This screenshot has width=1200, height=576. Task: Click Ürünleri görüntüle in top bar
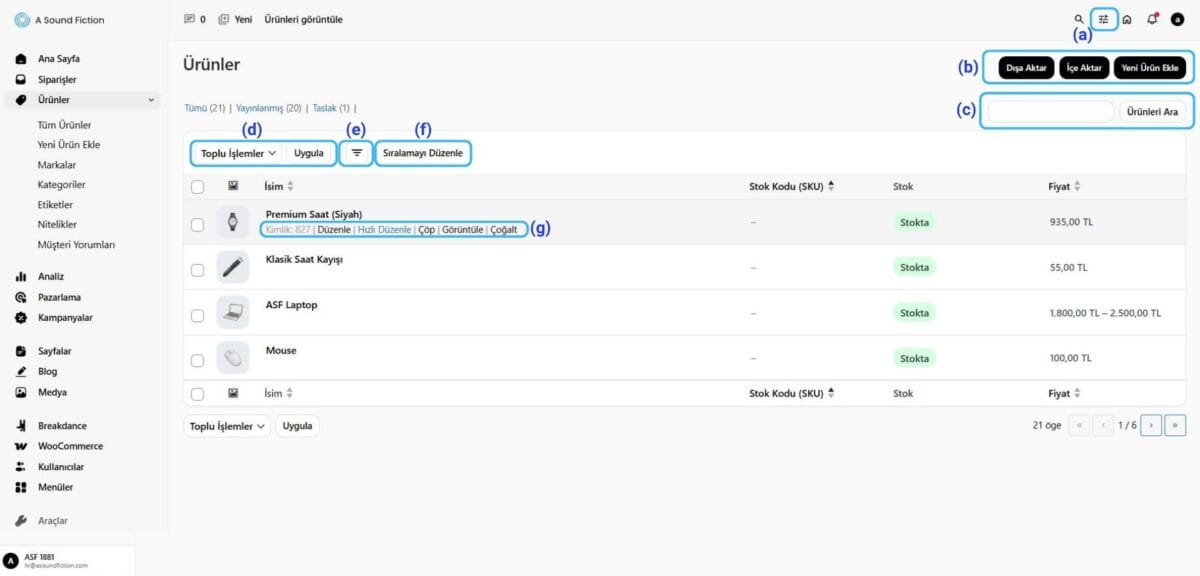point(303,19)
